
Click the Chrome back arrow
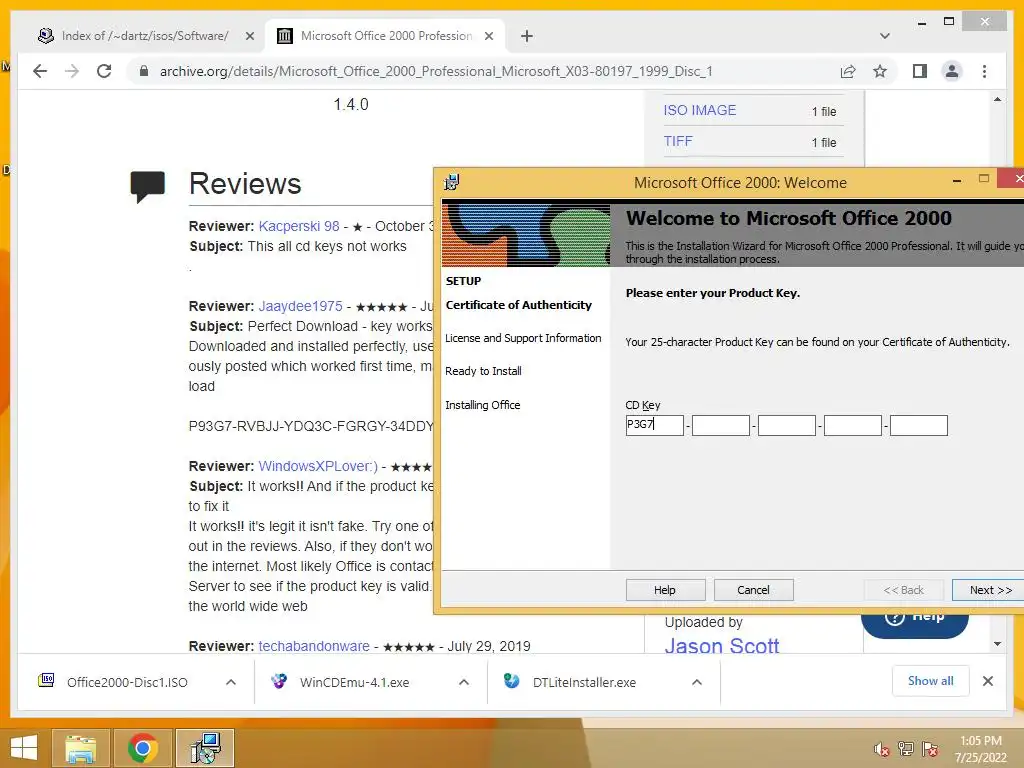click(40, 71)
